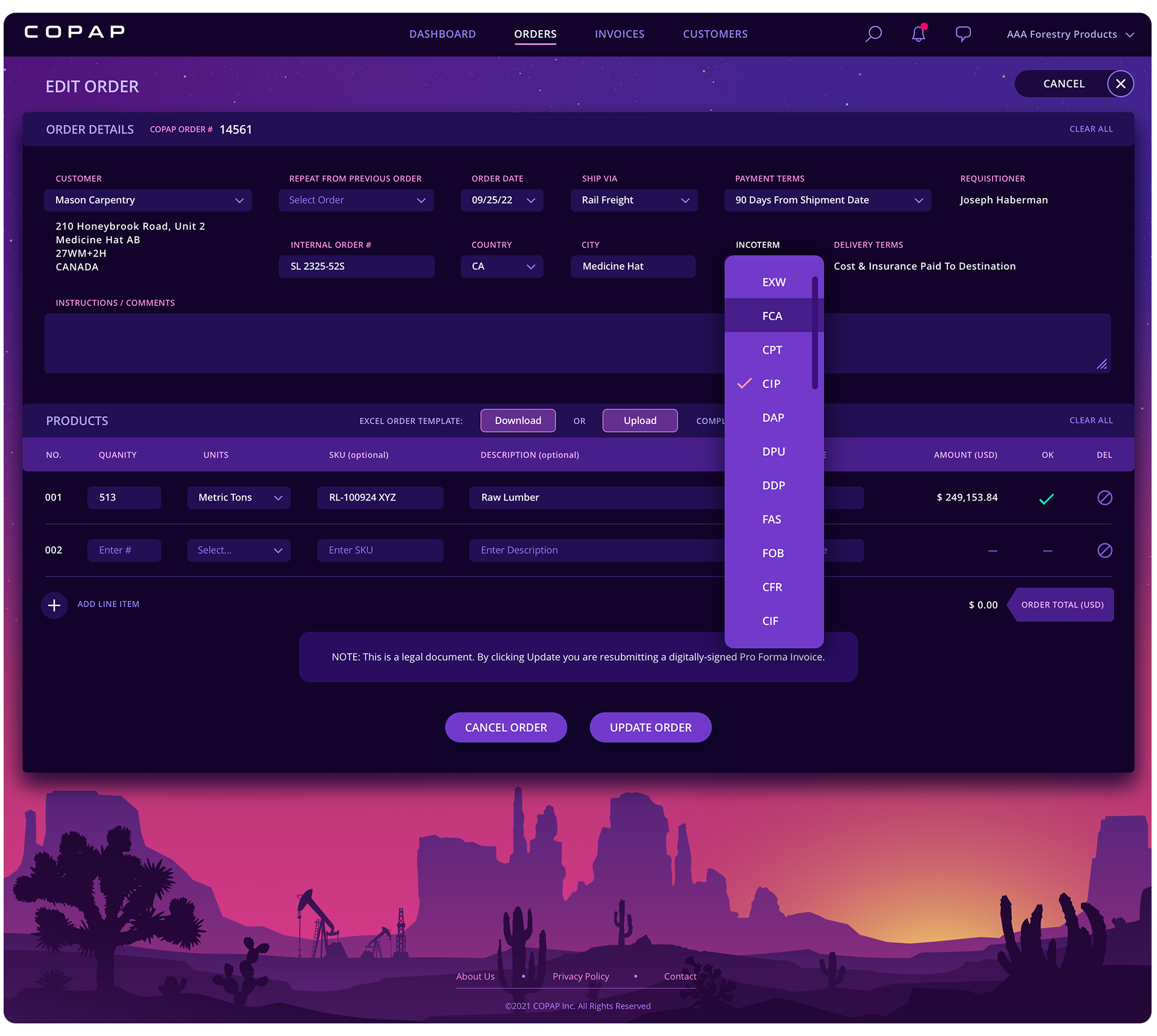Screen dimensions: 1157x1036
Task: Open the Customer dropdown showing Mason Carpentry
Action: pos(148,200)
